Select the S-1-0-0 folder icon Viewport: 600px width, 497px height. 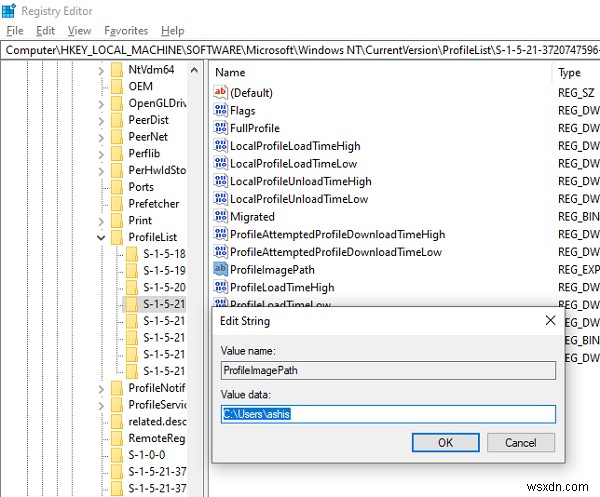pyautogui.click(x=117, y=455)
